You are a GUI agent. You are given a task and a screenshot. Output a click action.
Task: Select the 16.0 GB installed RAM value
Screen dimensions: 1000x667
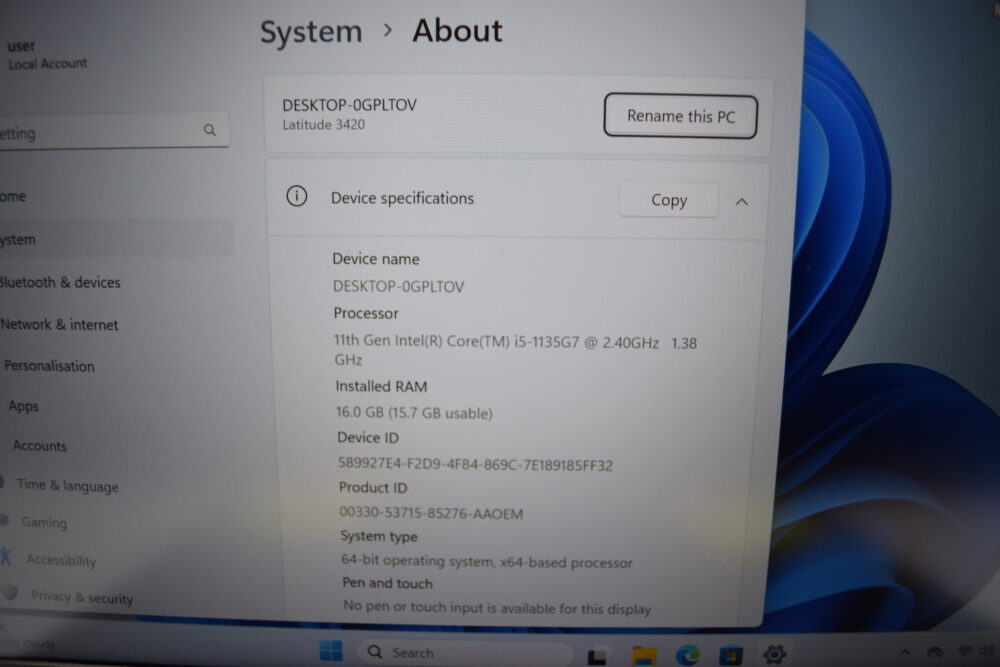click(x=415, y=413)
